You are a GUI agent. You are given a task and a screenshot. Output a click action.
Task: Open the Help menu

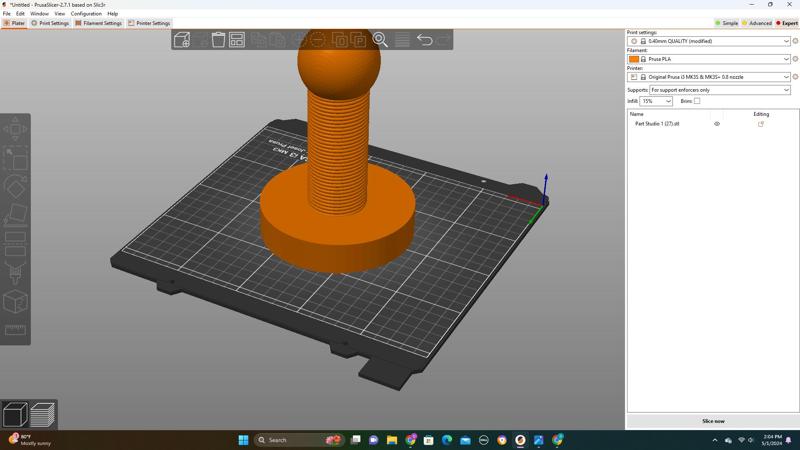pyautogui.click(x=113, y=14)
